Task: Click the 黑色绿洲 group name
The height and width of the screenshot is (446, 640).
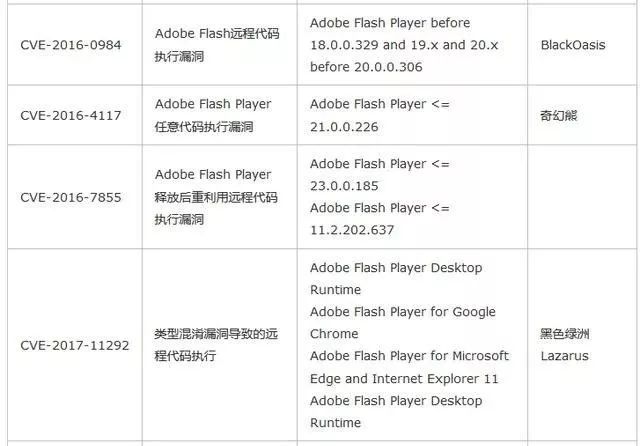Action: [565, 334]
